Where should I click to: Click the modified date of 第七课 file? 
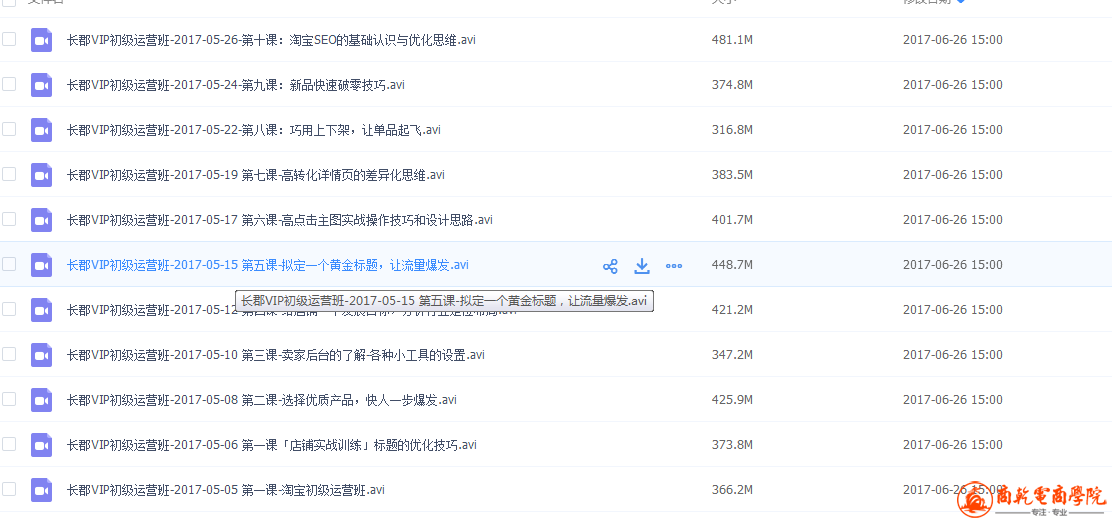(x=952, y=175)
